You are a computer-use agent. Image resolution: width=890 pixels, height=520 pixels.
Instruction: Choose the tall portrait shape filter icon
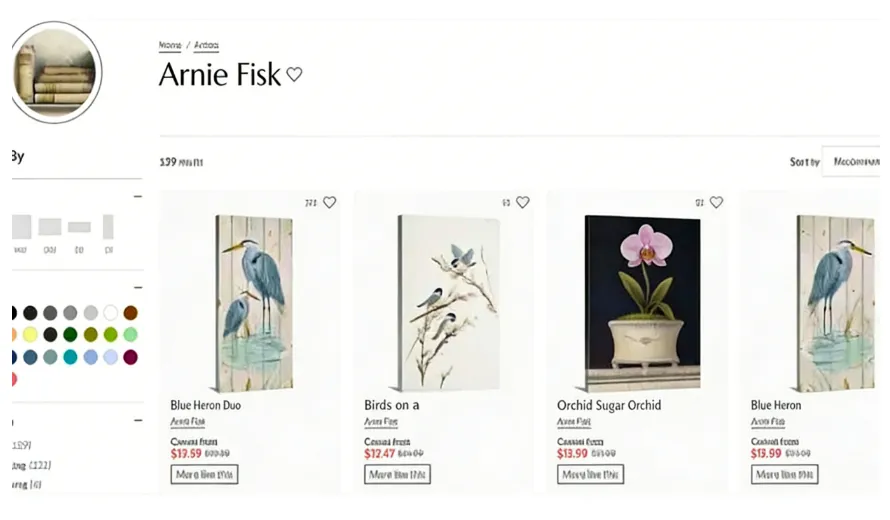[108, 226]
